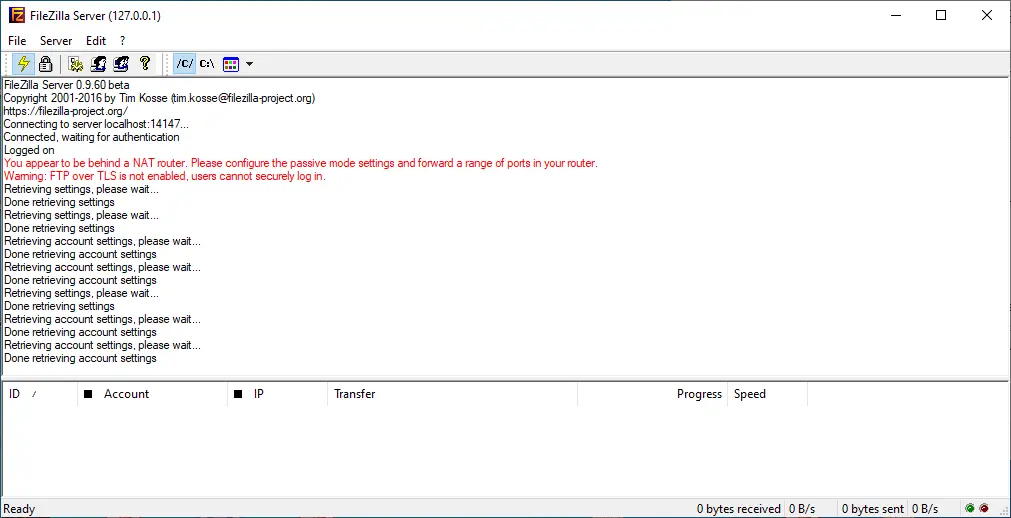Switch to /C/ path display format
This screenshot has height=518, width=1011.
tap(184, 64)
